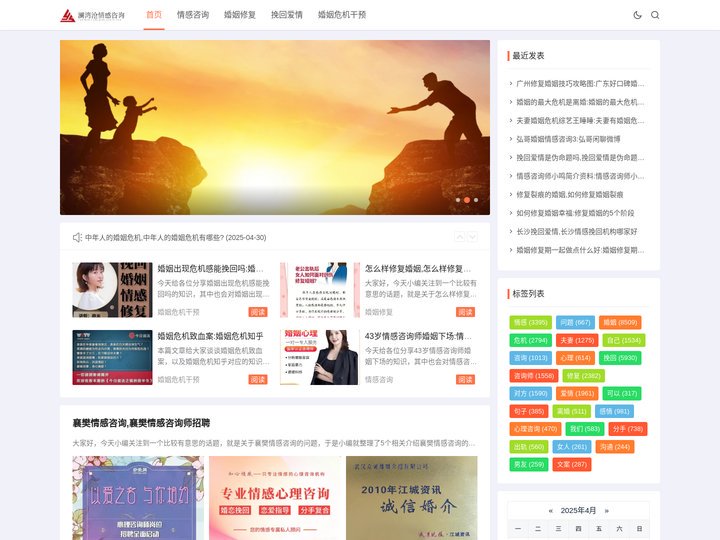
Task: Open thumbnail for 婚姻危机致血案 article
Action: 112,357
